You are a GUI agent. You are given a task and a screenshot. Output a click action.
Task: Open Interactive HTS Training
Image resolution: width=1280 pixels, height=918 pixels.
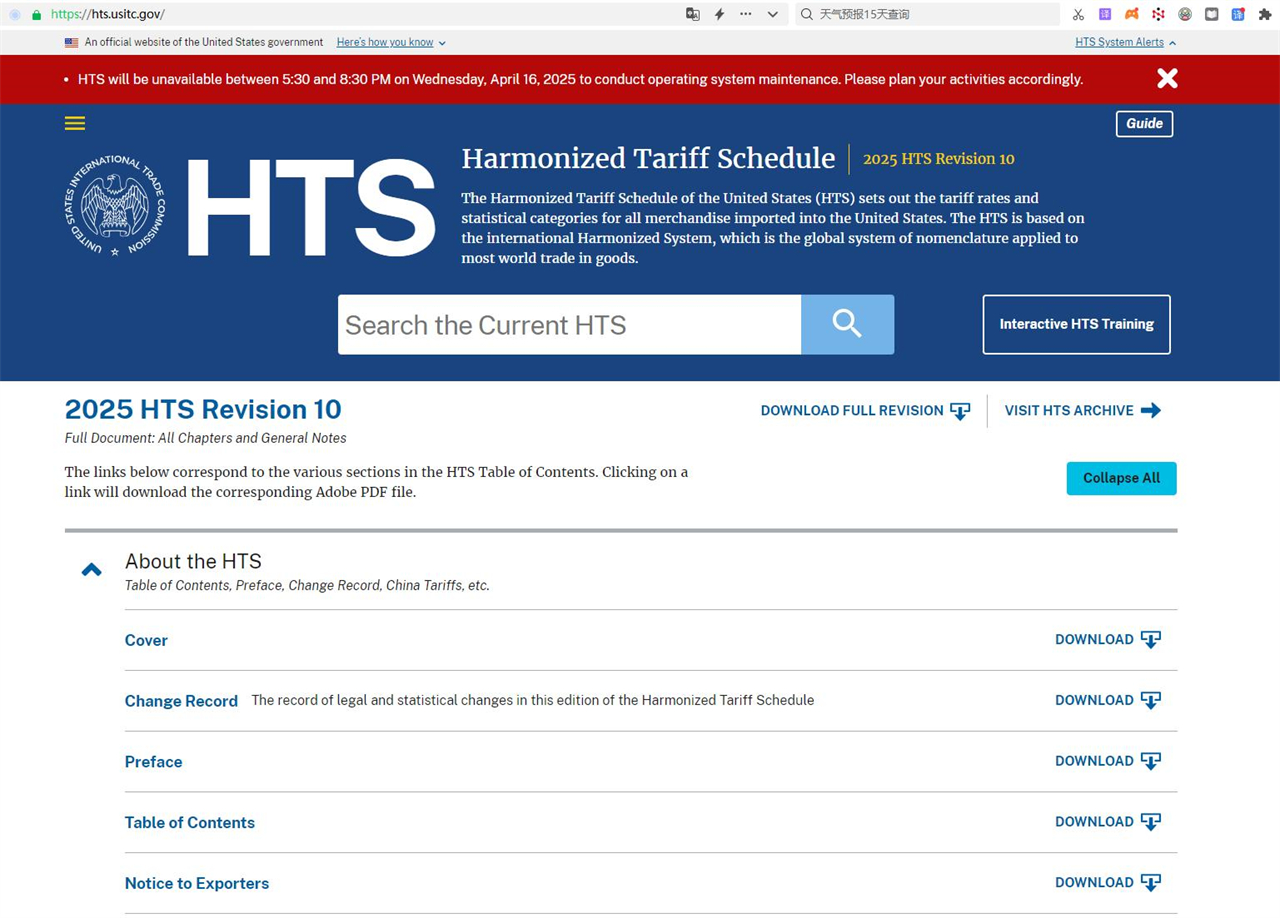point(1076,324)
